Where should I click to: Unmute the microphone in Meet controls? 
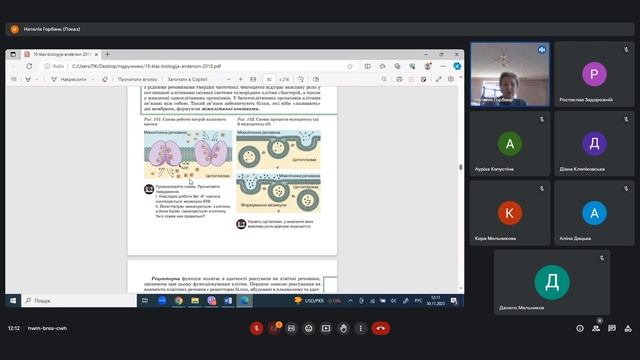click(x=256, y=328)
